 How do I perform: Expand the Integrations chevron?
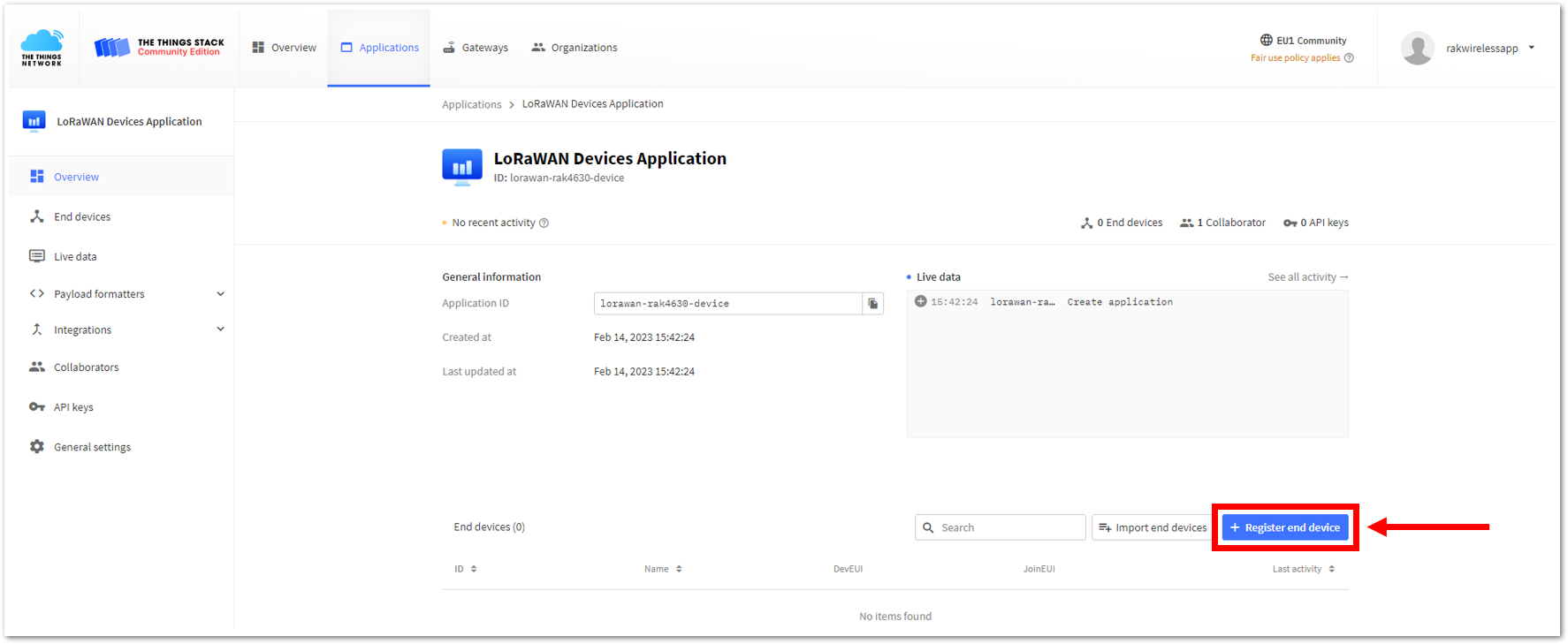tap(220, 330)
